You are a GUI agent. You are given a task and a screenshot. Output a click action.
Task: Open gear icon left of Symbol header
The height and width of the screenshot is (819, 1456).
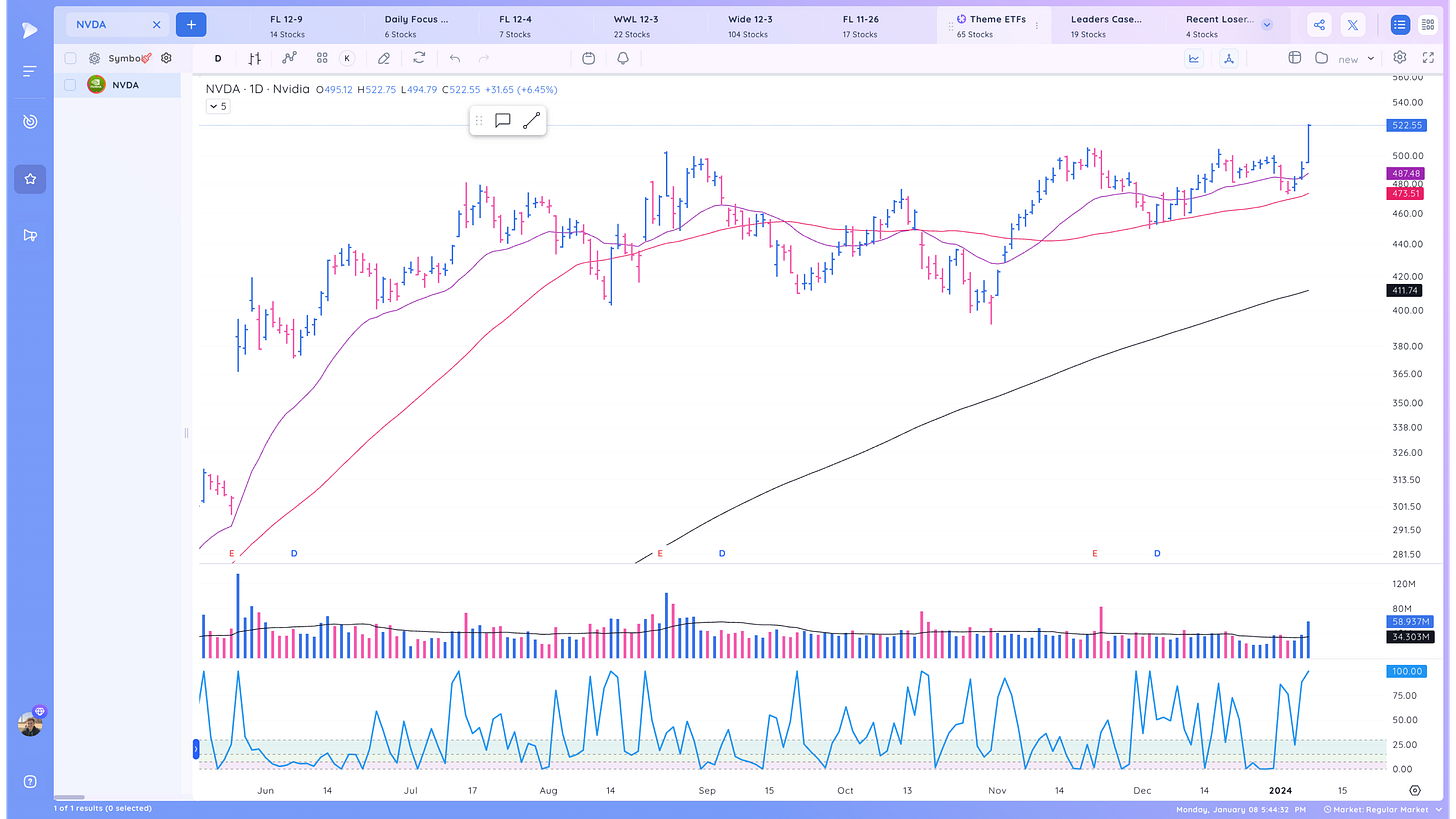(x=94, y=59)
